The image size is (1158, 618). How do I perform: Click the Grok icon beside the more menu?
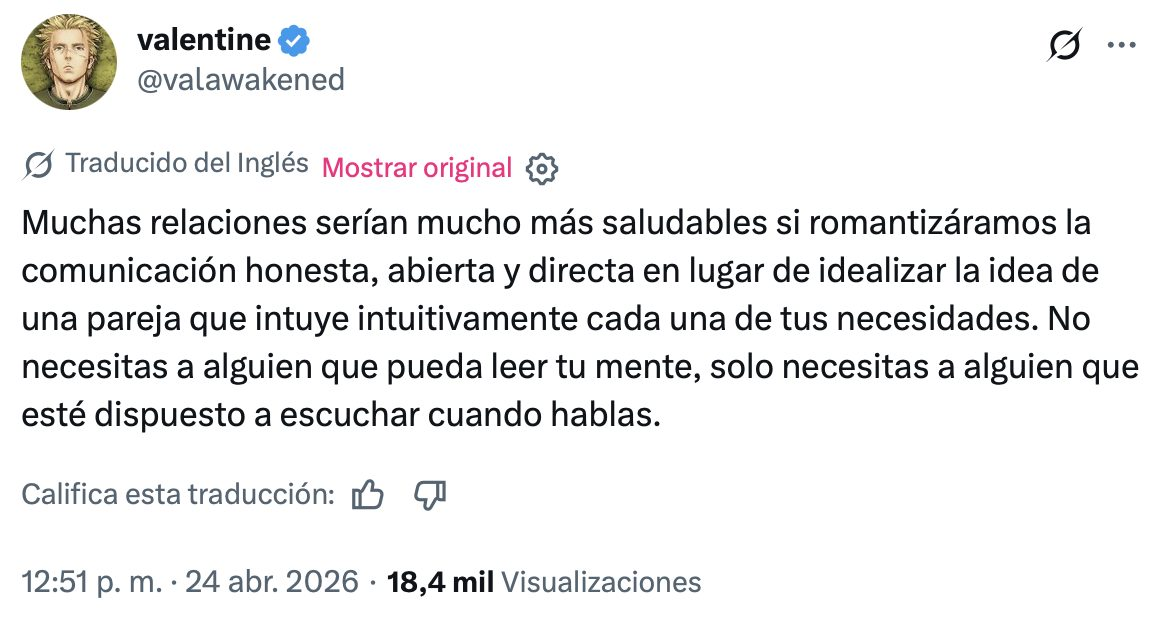(x=1067, y=46)
